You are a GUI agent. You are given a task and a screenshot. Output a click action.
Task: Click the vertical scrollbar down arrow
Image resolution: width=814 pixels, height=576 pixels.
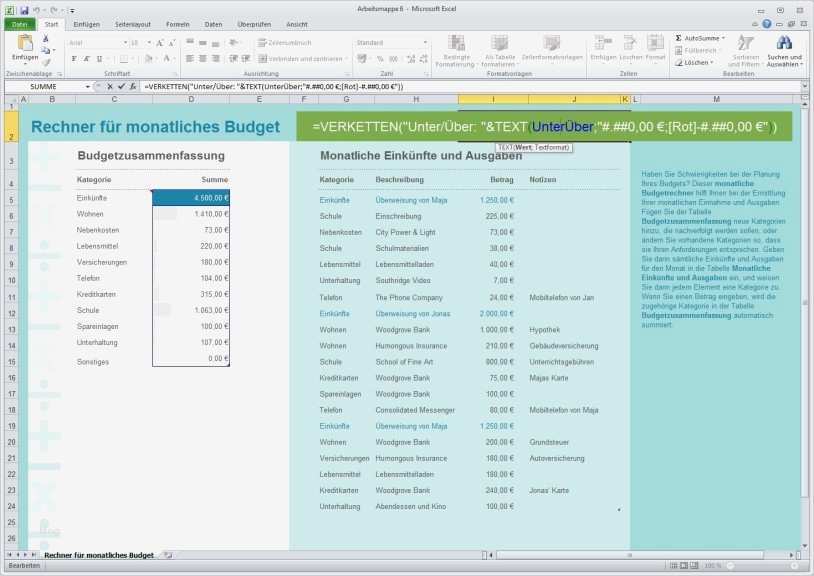[x=805, y=545]
